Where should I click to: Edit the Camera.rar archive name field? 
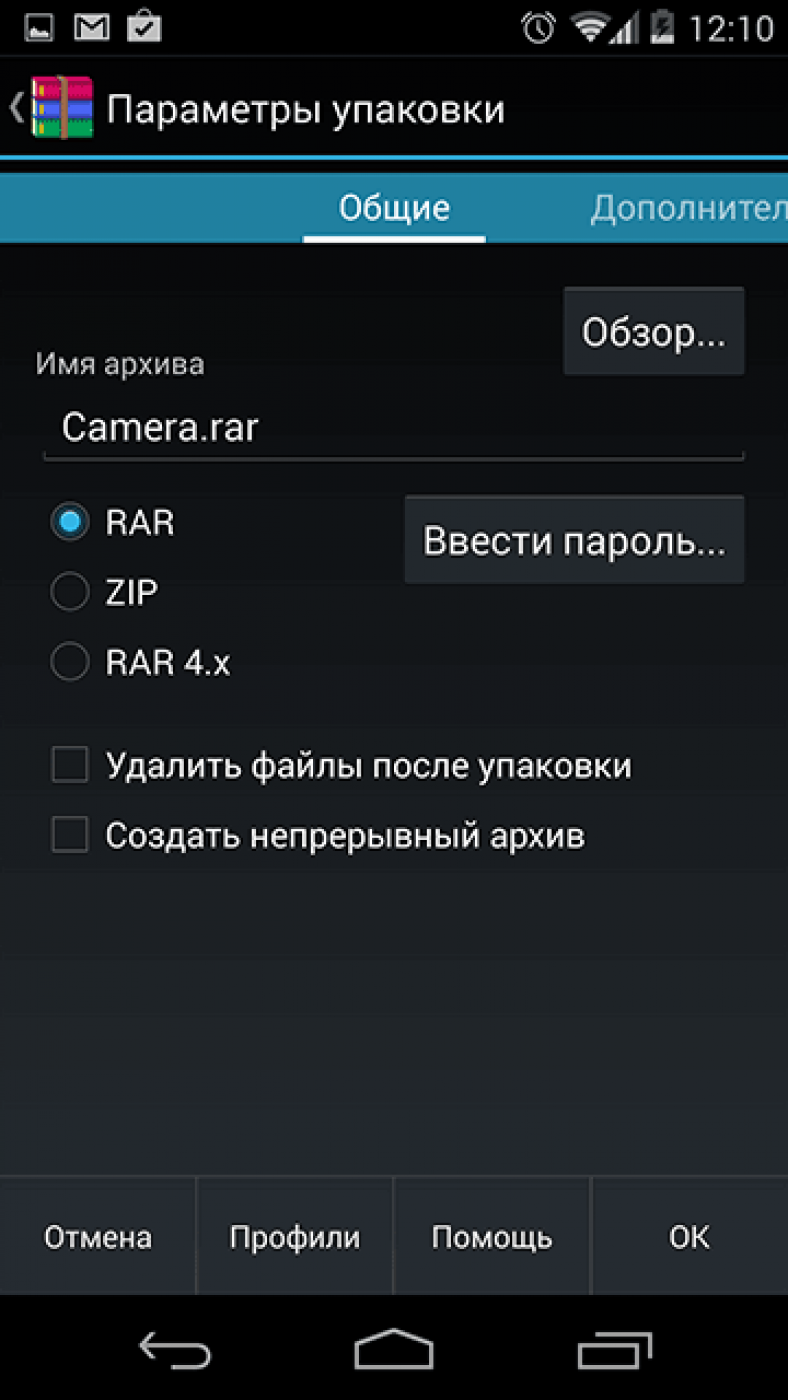tap(394, 428)
